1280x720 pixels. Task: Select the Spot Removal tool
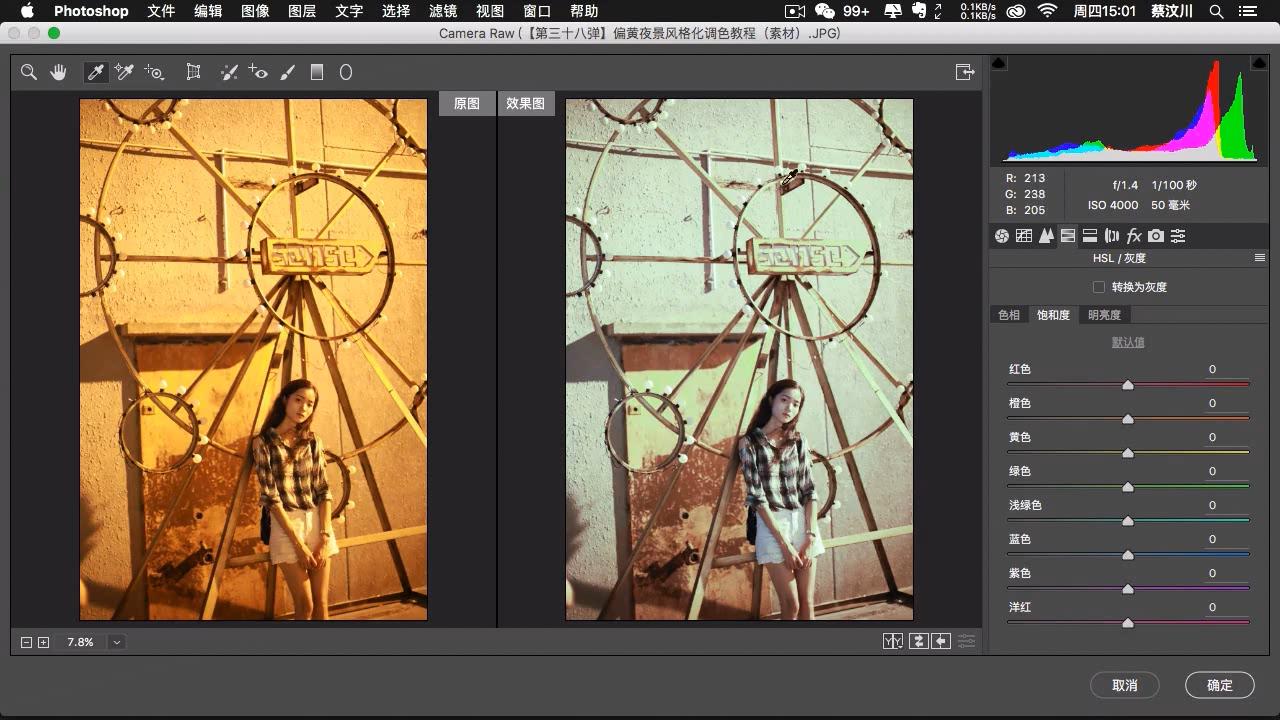(229, 72)
